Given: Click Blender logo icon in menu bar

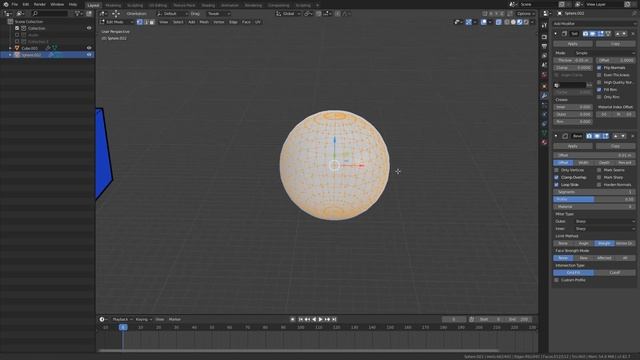Looking at the screenshot, I should 6,4.
